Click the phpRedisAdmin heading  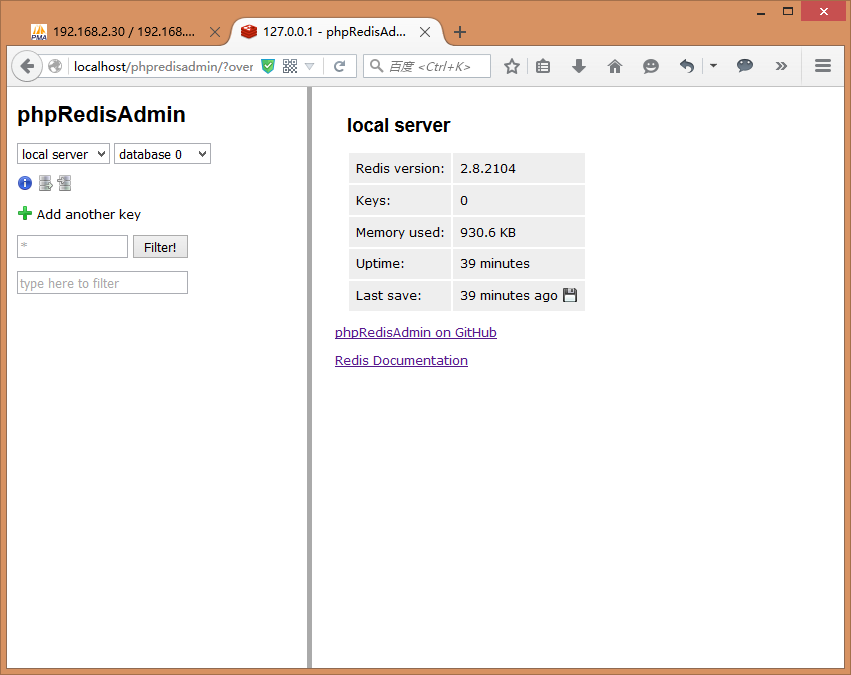point(101,114)
